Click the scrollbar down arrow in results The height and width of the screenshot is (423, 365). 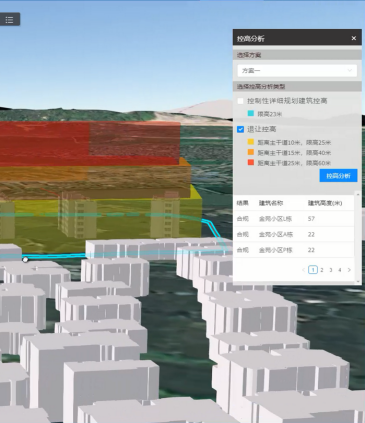pyautogui.click(x=358, y=282)
